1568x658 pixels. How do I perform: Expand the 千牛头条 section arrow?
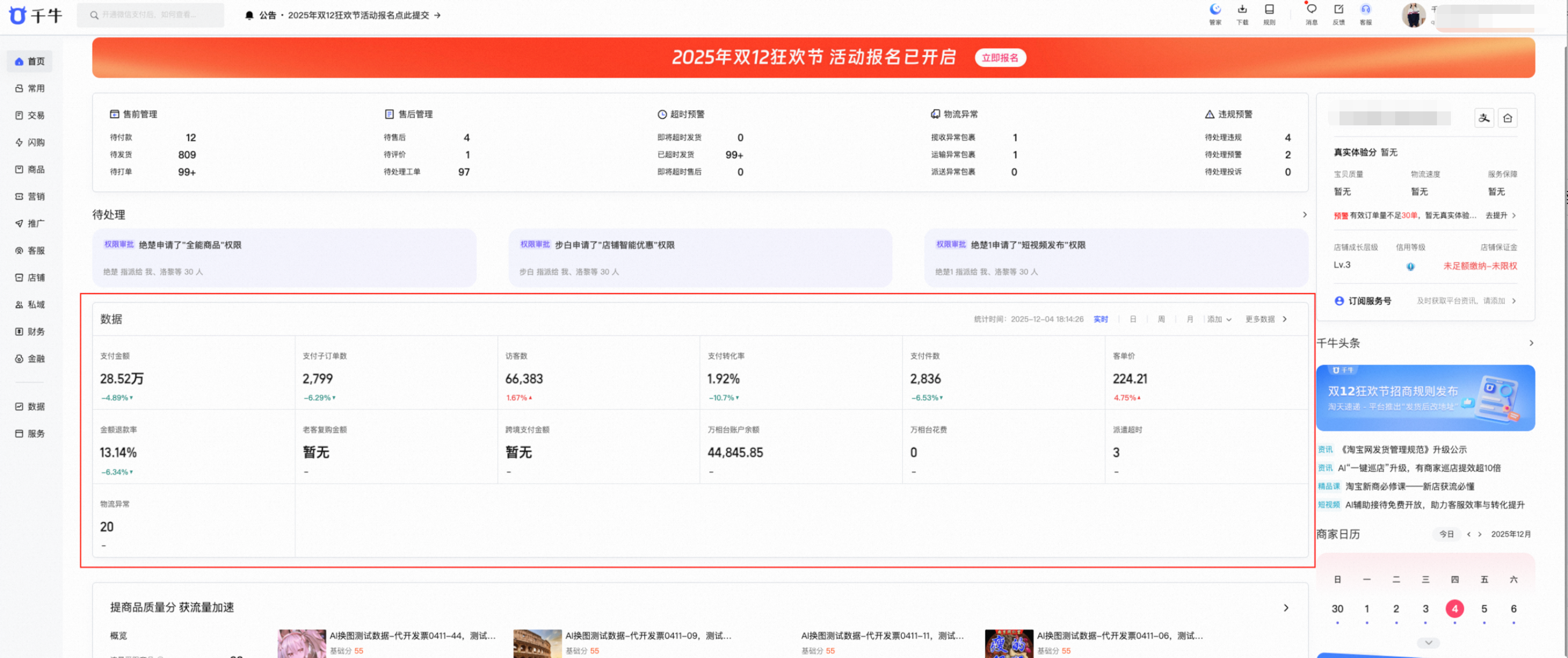pyautogui.click(x=1531, y=343)
